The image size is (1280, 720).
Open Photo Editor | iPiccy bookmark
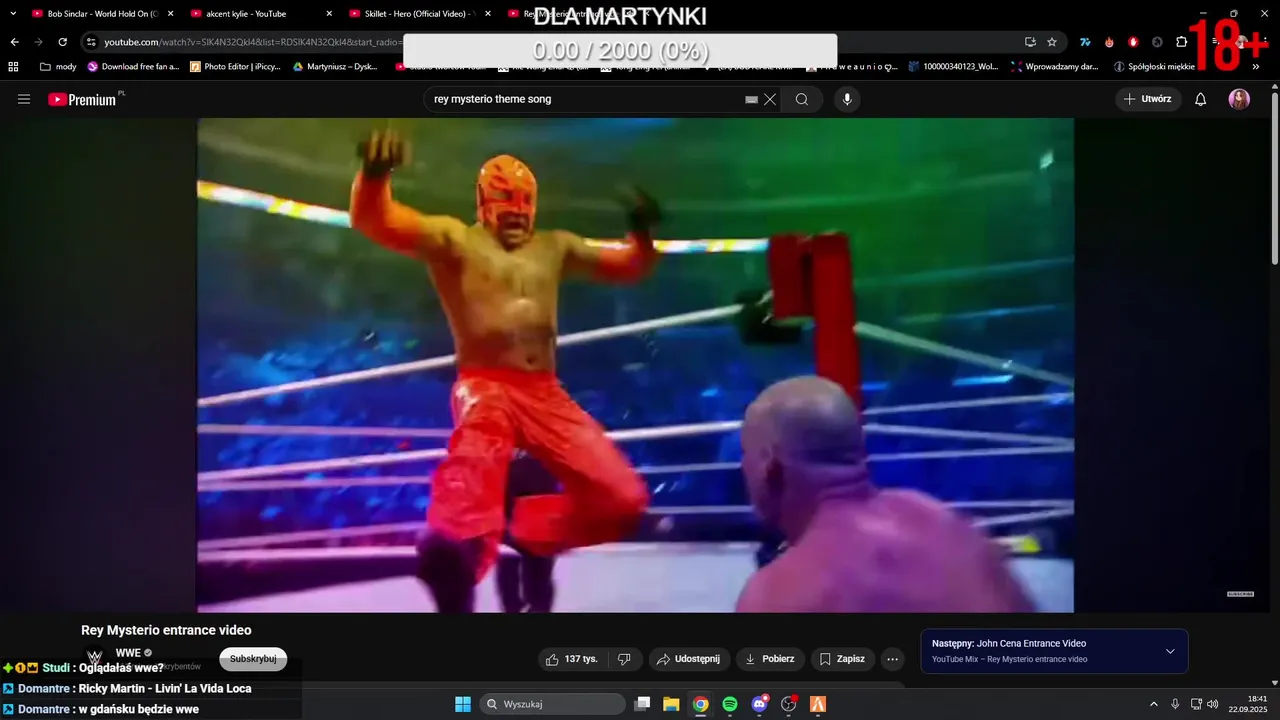pyautogui.click(x=235, y=67)
